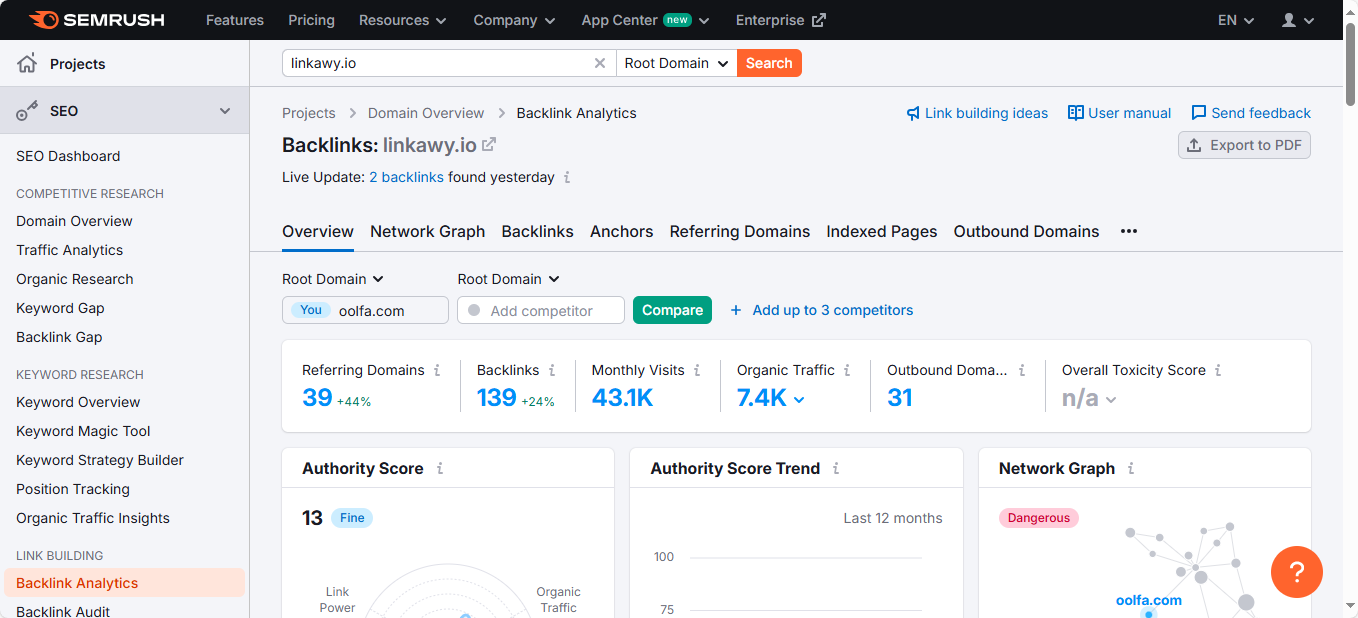Image resolution: width=1358 pixels, height=618 pixels.
Task: Open the 2 backlinks live update link
Action: pos(406,177)
